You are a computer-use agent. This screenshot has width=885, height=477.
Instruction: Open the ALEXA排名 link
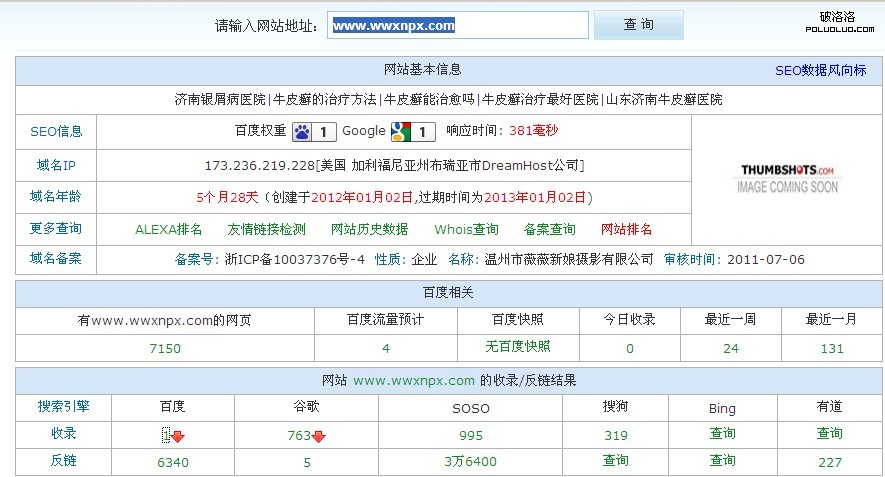click(168, 229)
